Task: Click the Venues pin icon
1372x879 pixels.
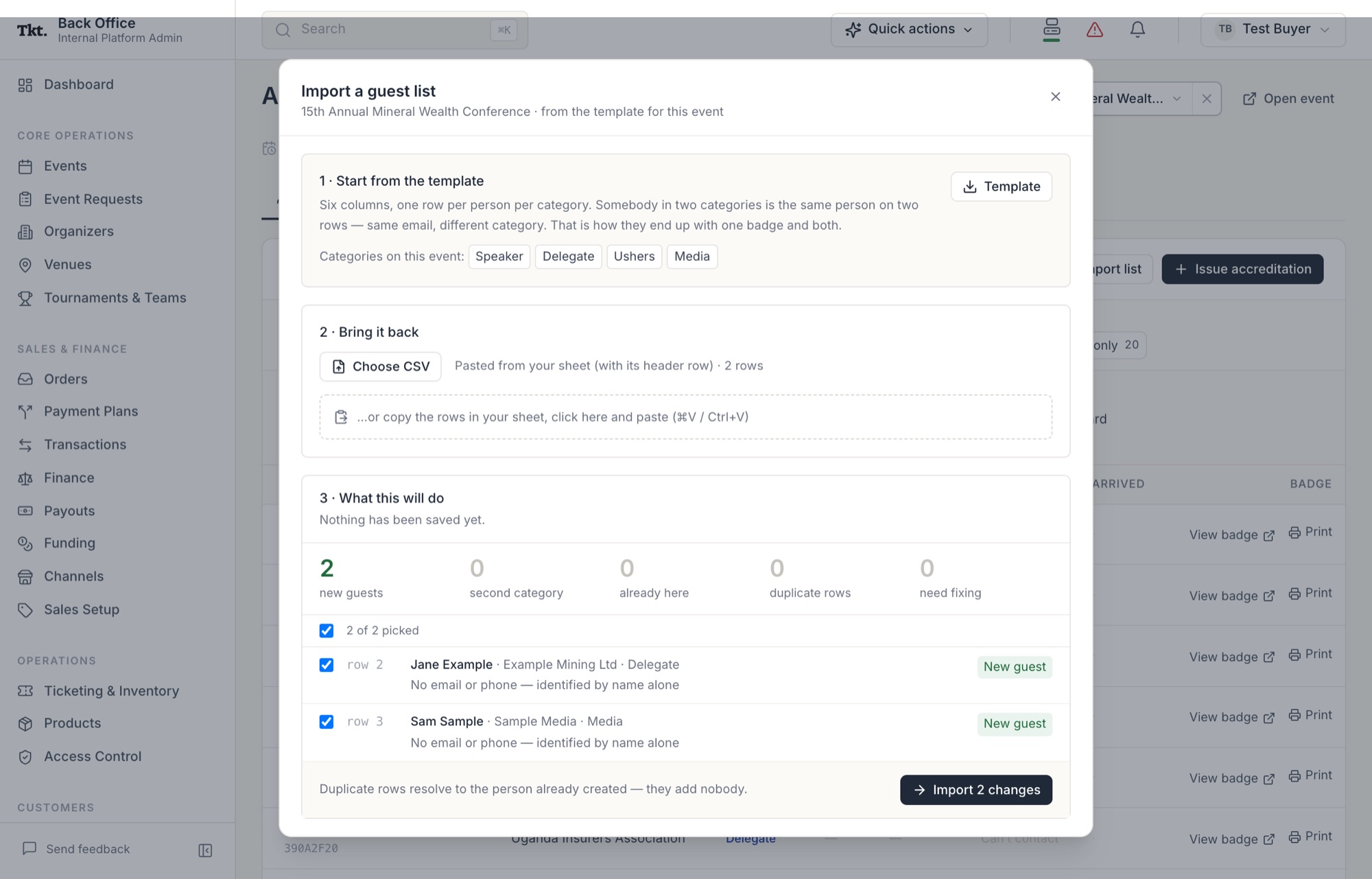Action: (x=25, y=265)
